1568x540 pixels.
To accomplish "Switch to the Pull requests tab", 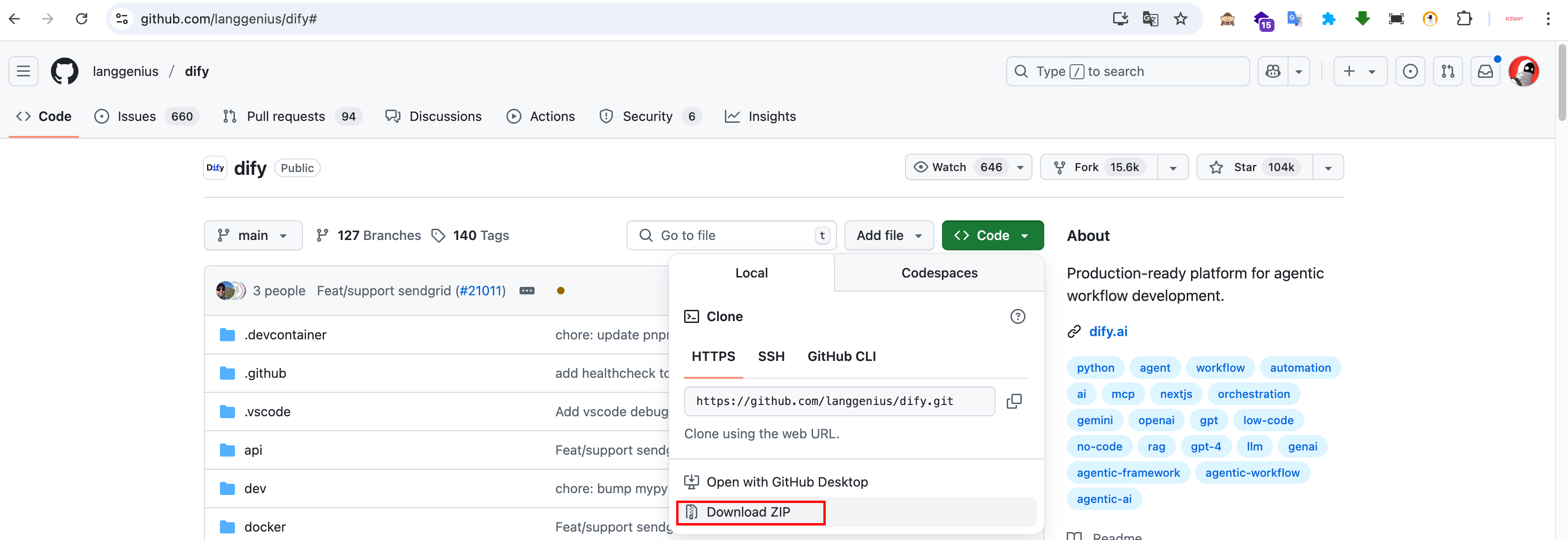I will [x=292, y=116].
